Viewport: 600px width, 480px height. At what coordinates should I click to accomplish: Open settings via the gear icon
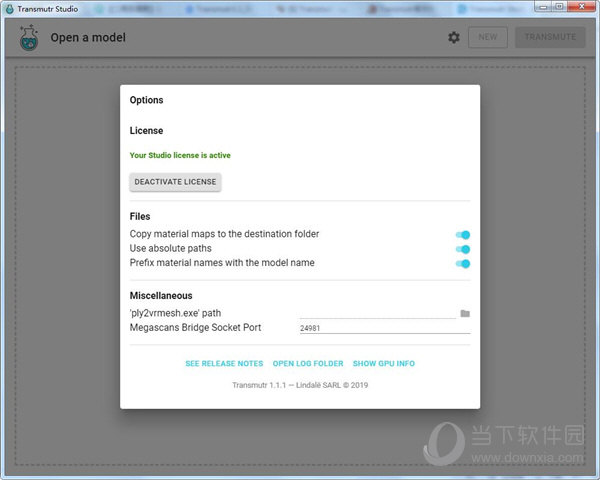click(454, 38)
